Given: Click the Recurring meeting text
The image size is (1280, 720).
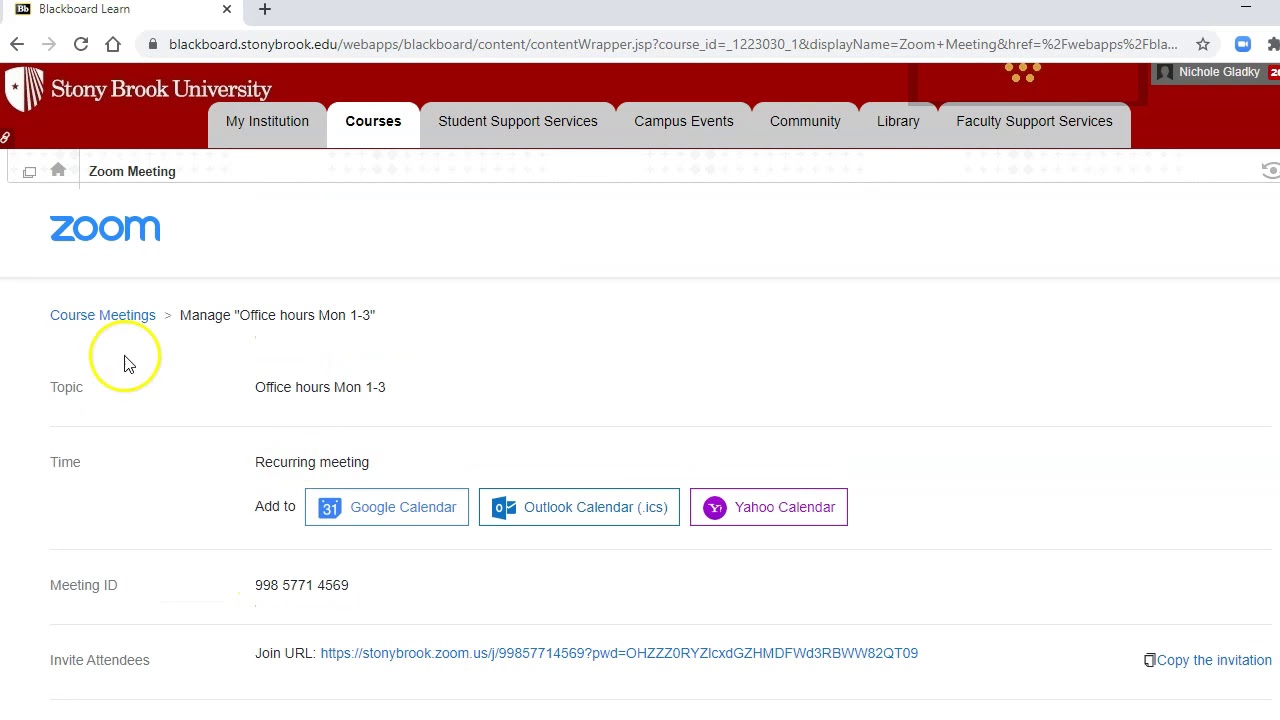Looking at the screenshot, I should 312,462.
